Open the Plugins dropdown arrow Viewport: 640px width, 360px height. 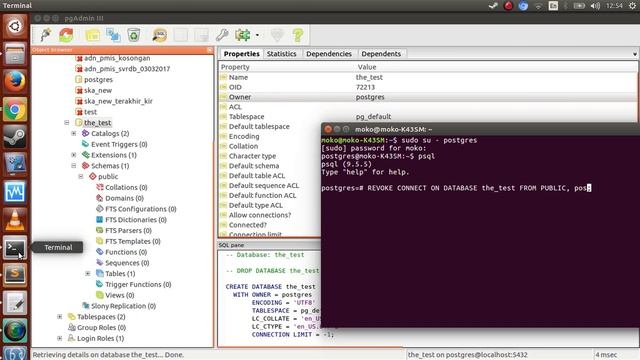click(x=257, y=35)
